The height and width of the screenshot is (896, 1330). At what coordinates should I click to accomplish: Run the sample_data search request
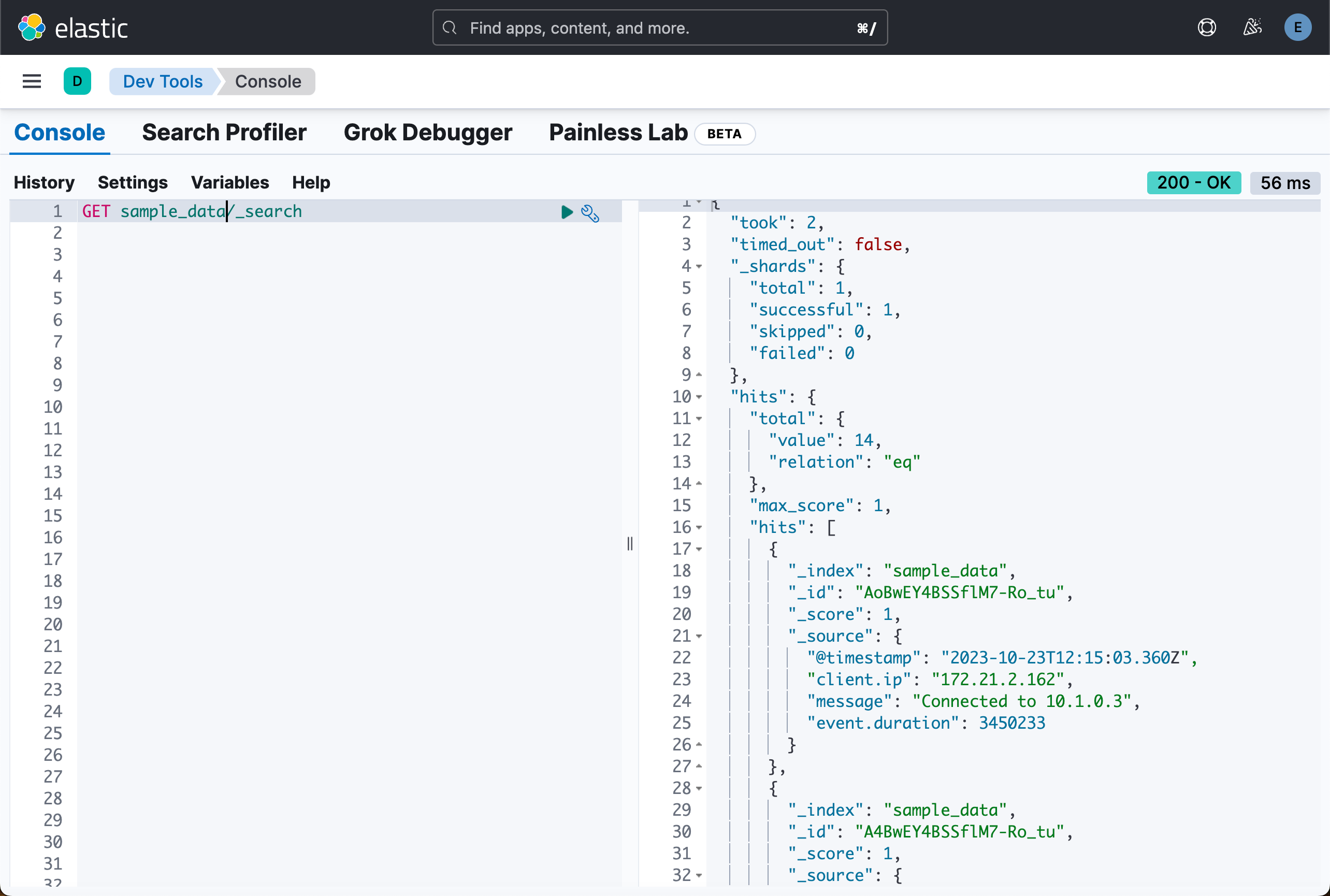click(566, 212)
